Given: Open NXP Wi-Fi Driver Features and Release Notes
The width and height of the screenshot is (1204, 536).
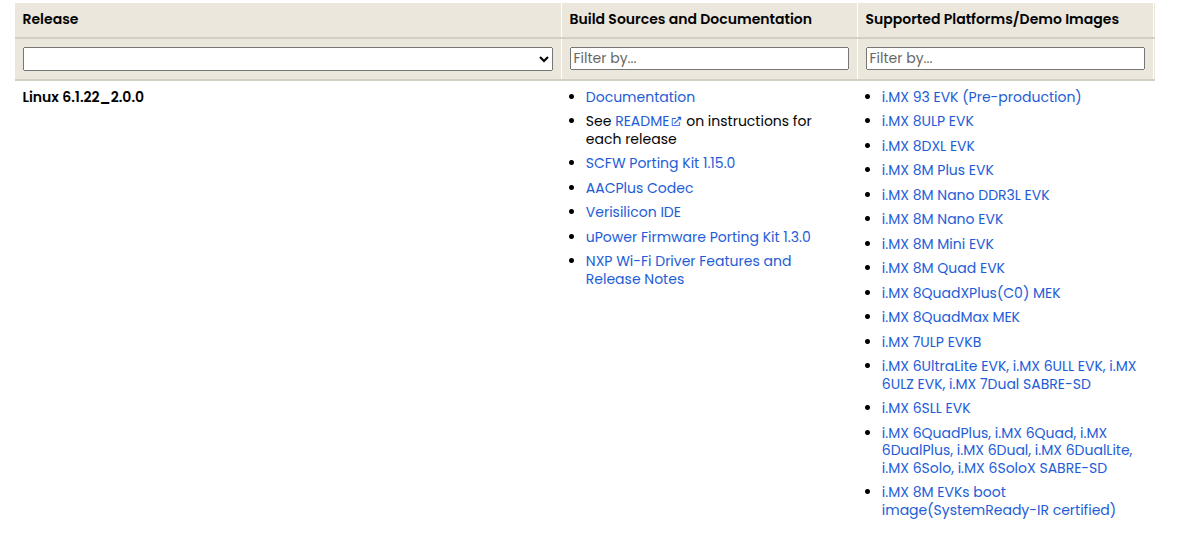Looking at the screenshot, I should [x=688, y=270].
